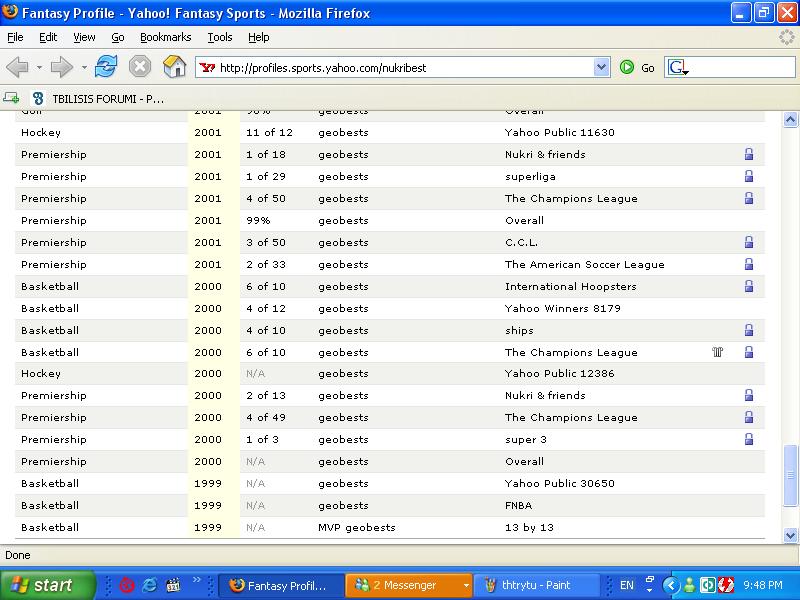Click the trophy icon in Basketball Champions League row

coord(717,352)
